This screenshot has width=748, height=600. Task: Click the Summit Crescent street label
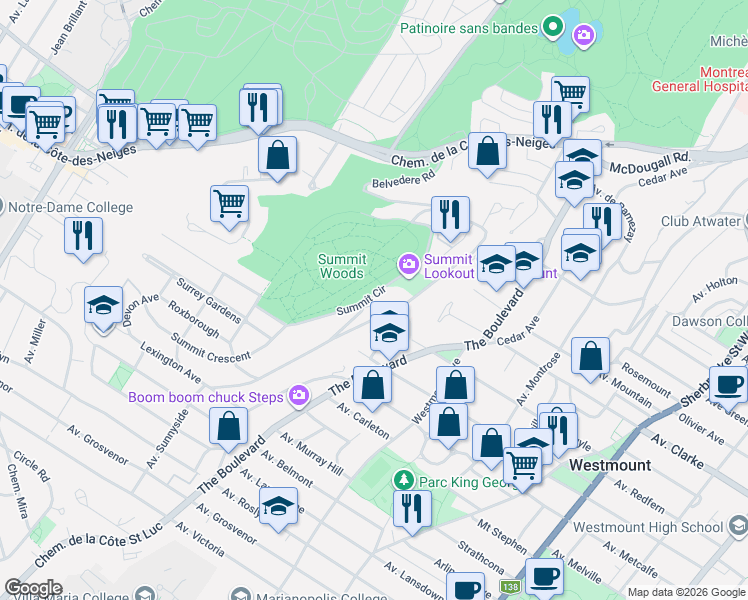(210, 347)
